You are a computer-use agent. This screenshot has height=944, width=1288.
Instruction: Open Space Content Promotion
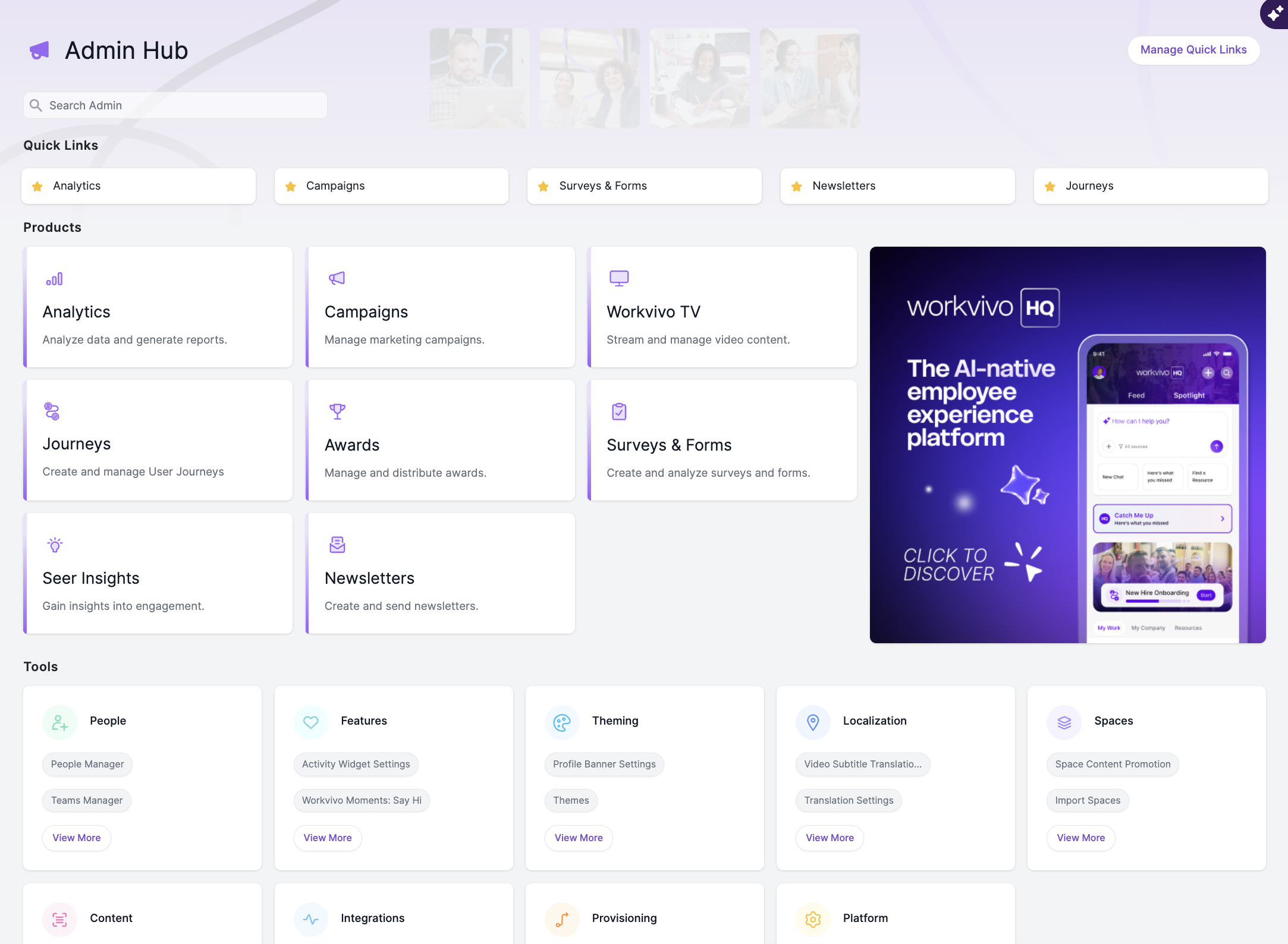(1113, 764)
